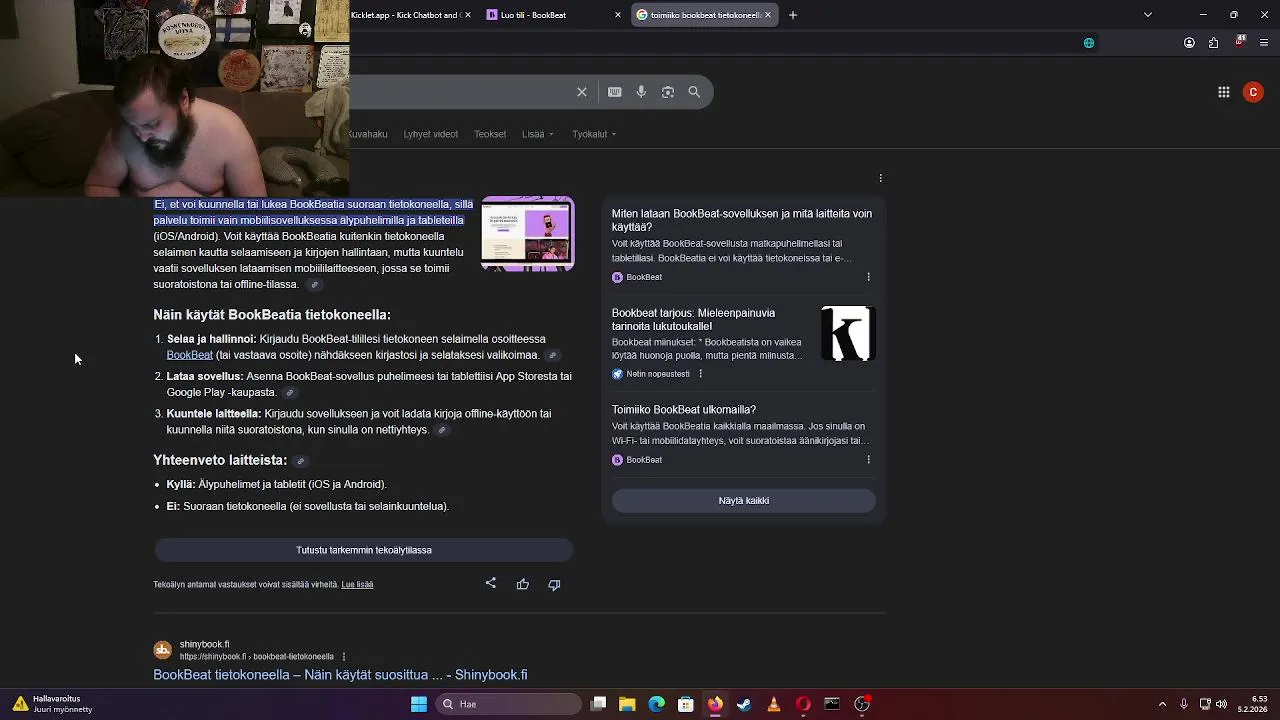Open the Windows Start menu
Image resolution: width=1280 pixels, height=720 pixels.
(419, 704)
